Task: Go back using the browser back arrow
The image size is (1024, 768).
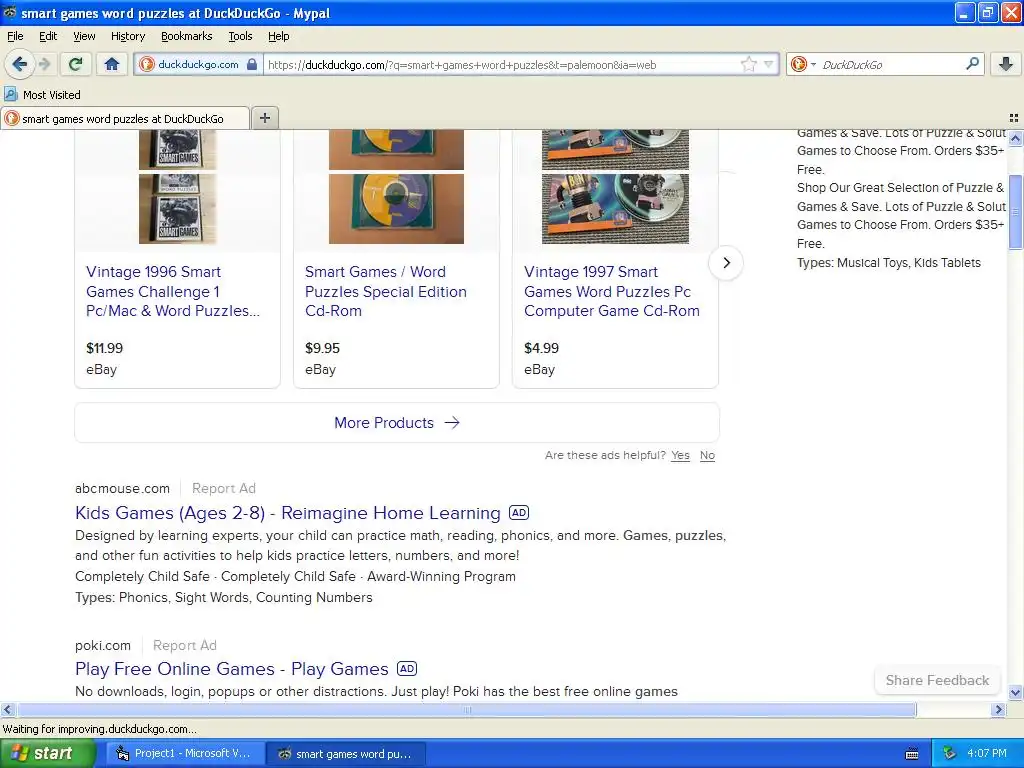Action: (20, 64)
